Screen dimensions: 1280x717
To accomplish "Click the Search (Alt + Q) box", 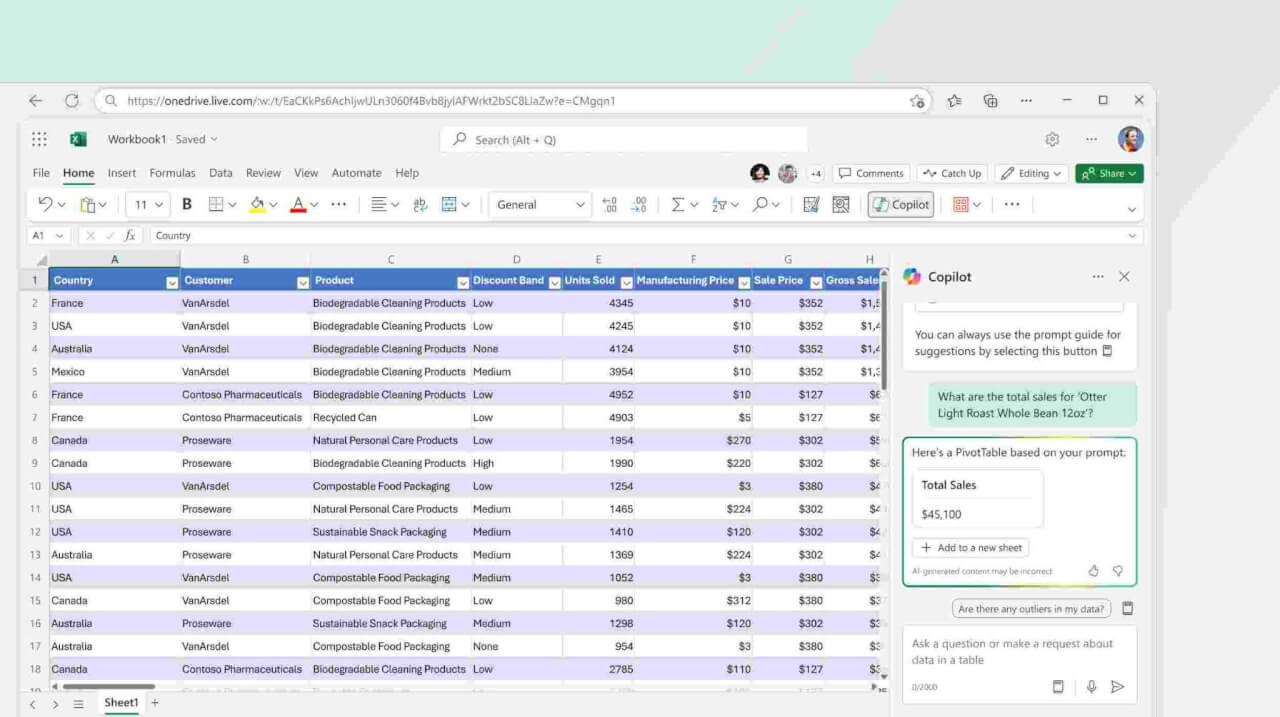I will tap(623, 140).
